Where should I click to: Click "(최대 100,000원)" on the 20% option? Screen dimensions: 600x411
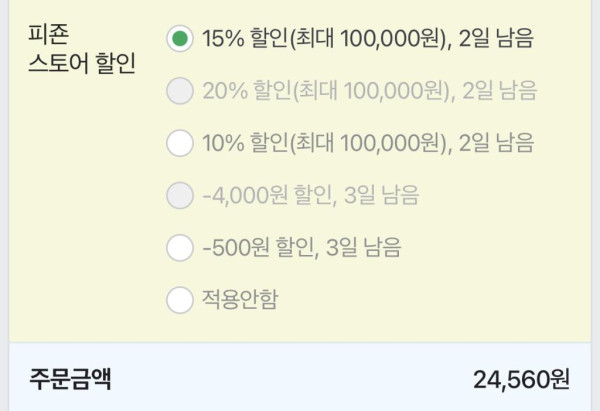[370, 92]
